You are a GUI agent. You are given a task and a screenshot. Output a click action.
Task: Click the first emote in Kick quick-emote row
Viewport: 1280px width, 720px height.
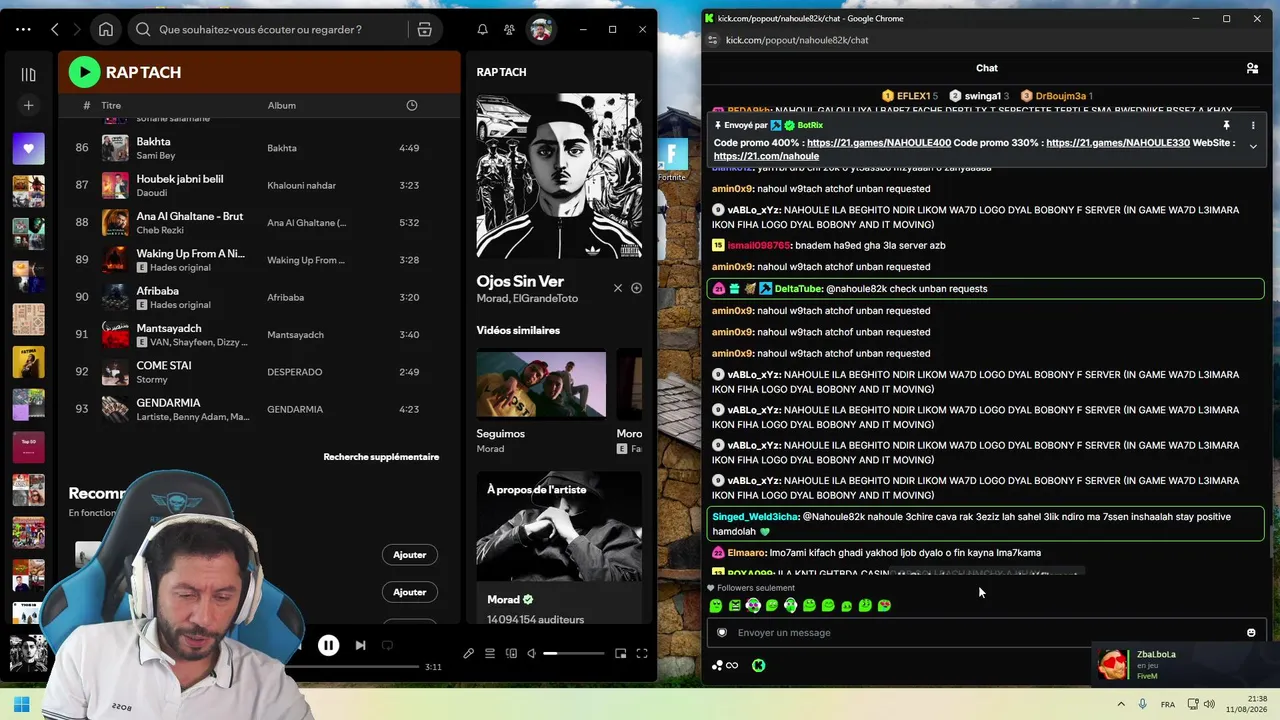716,605
